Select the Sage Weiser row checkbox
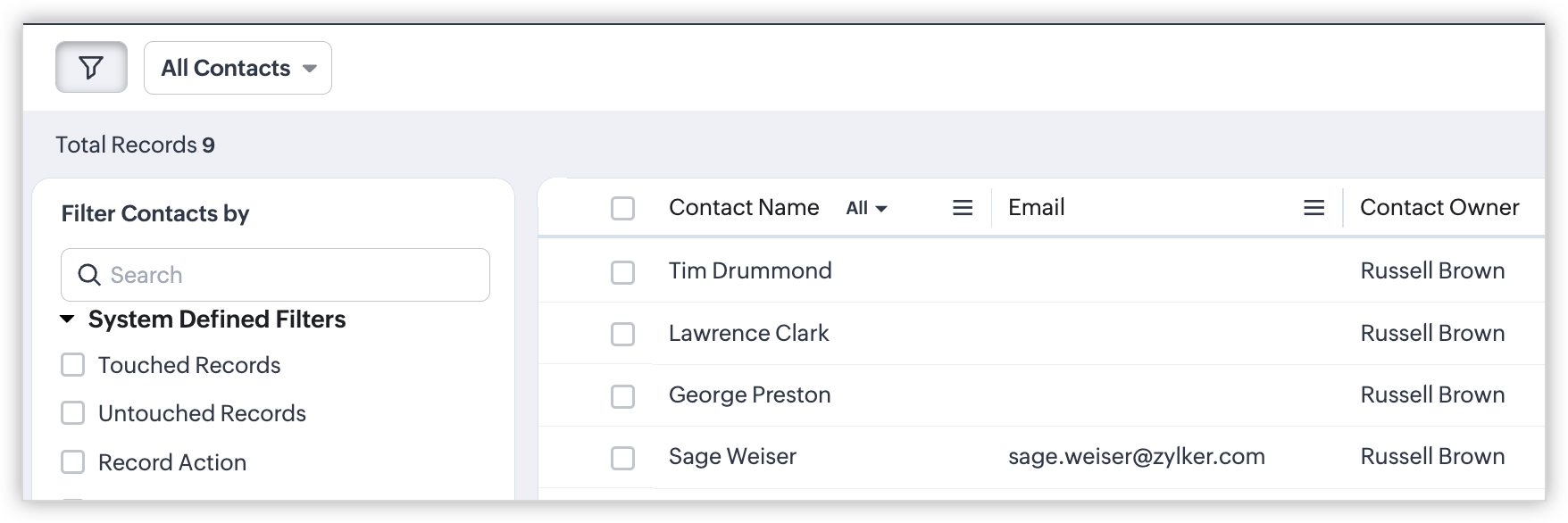 click(x=622, y=457)
